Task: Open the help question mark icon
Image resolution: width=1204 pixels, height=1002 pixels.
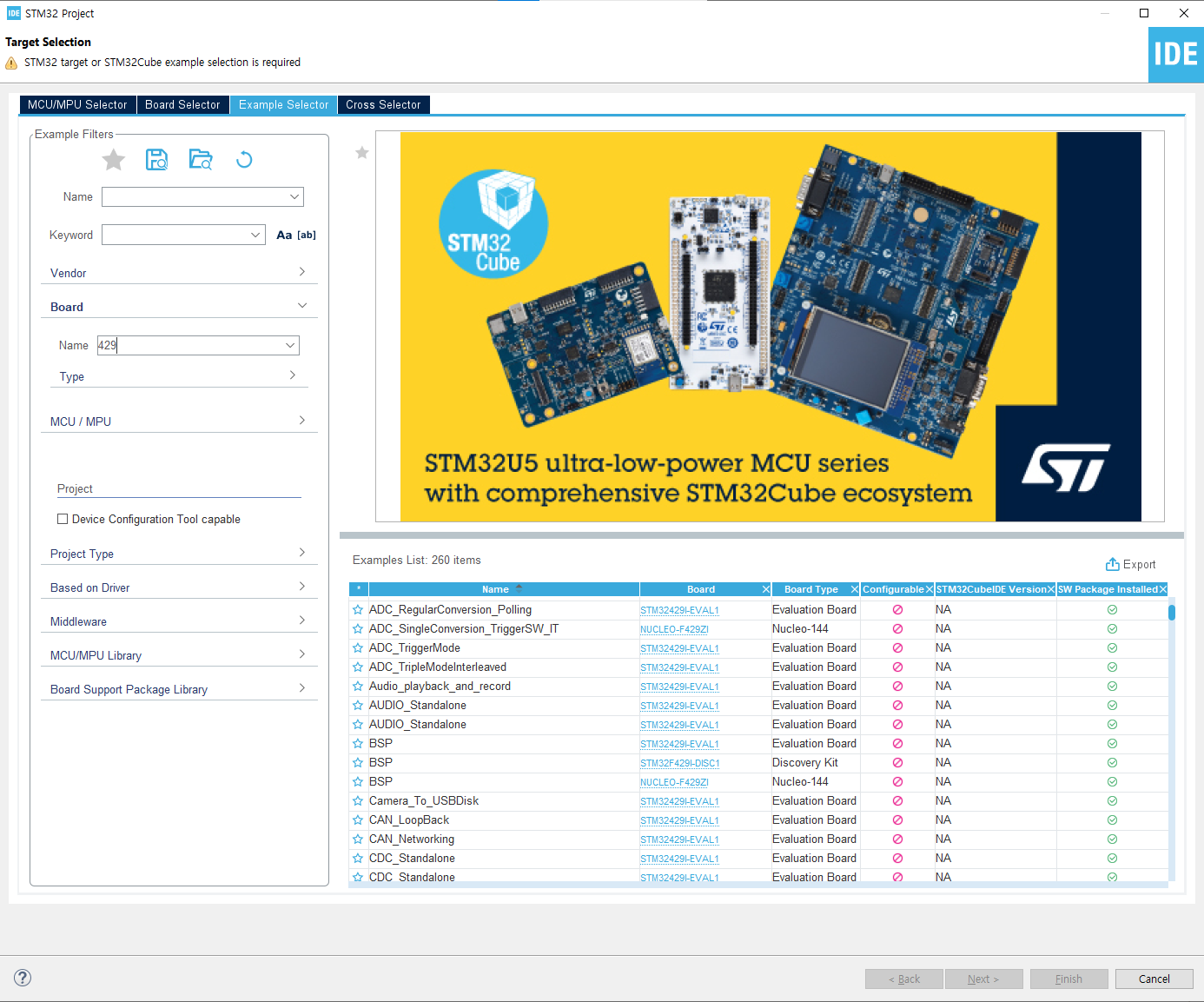Action: [x=23, y=978]
